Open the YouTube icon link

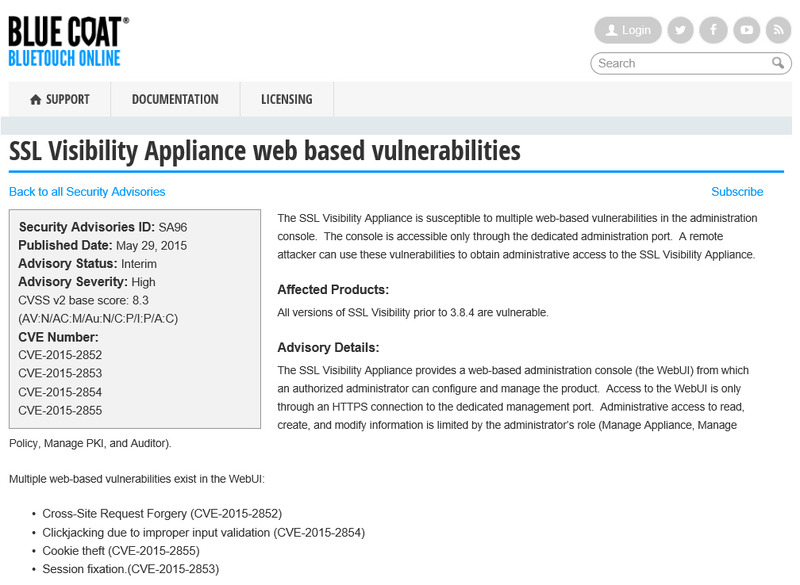746,30
